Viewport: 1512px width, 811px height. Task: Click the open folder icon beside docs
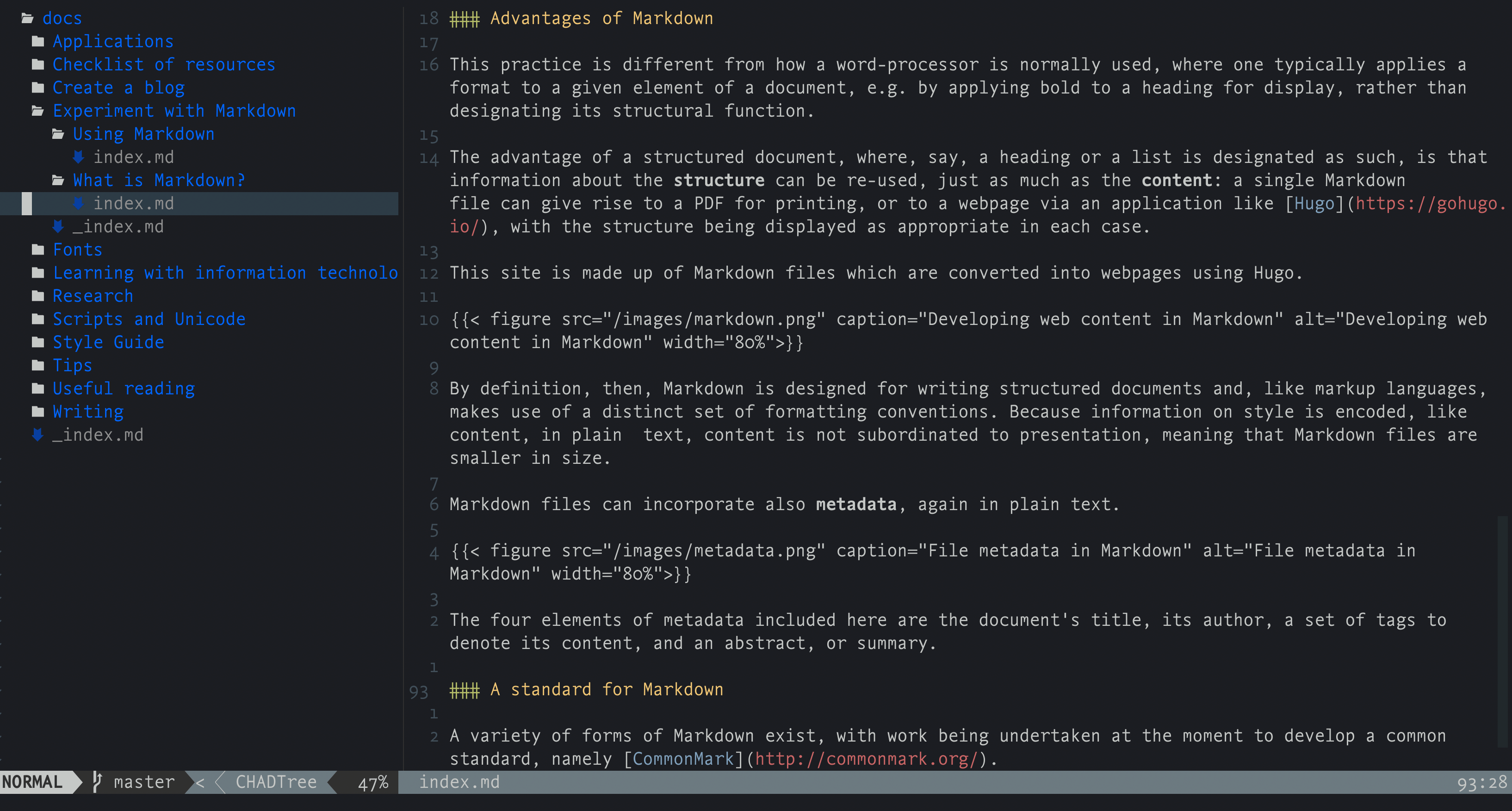[27, 19]
